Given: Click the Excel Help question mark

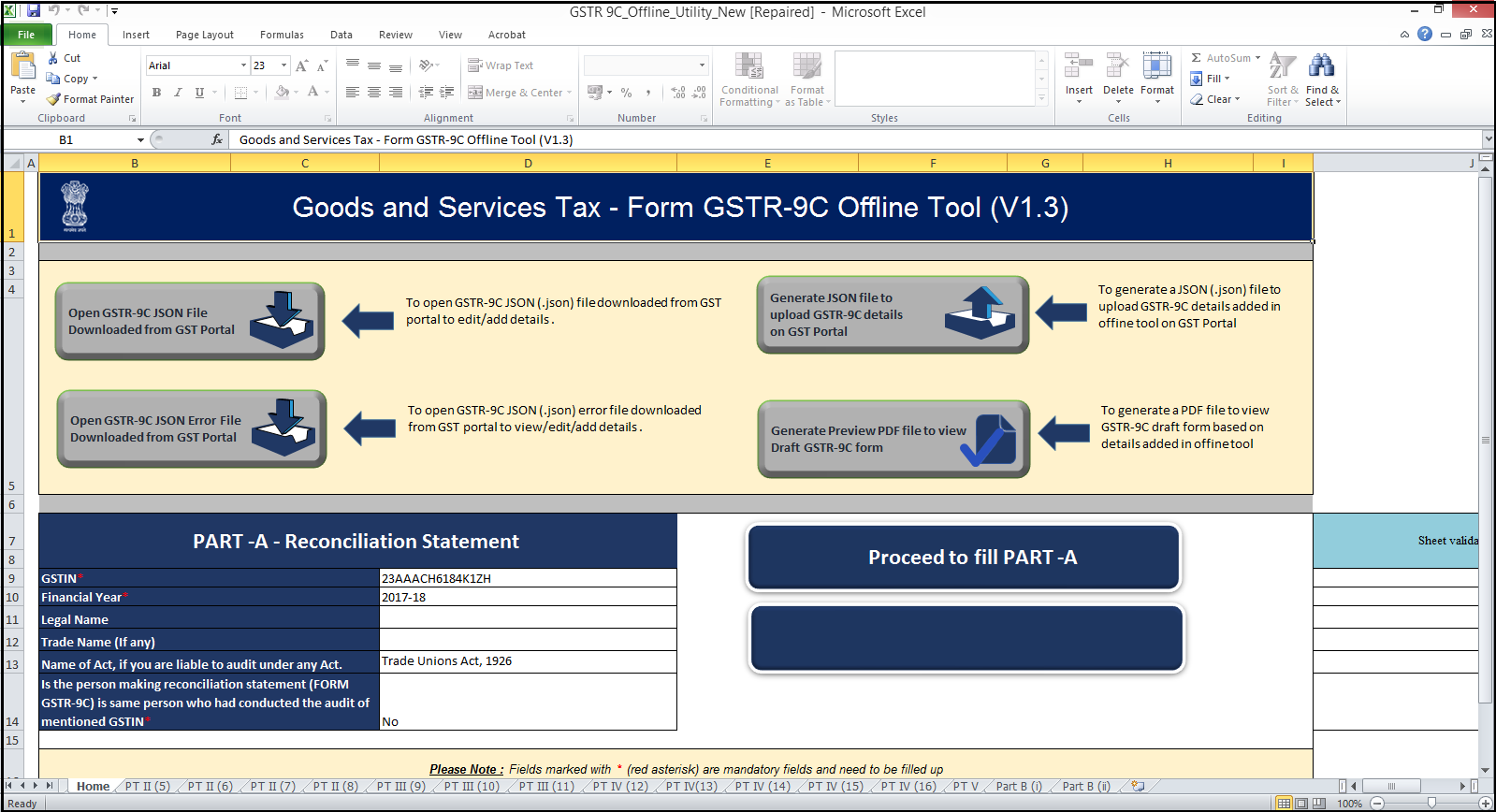Looking at the screenshot, I should [1425, 34].
